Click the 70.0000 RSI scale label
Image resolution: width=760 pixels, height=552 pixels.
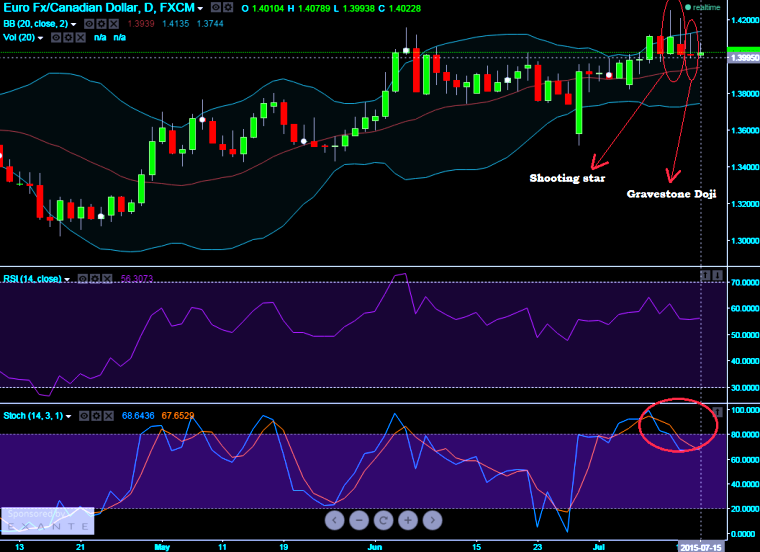[744, 283]
